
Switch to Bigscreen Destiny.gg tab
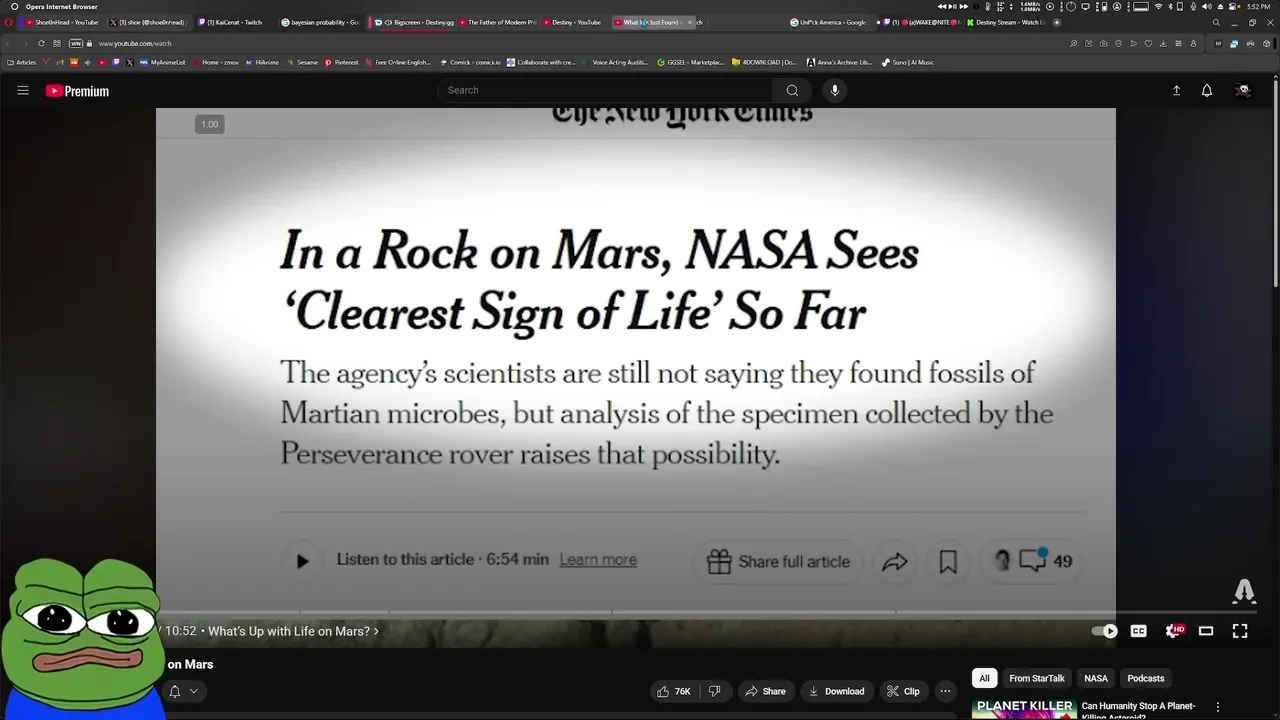412,22
